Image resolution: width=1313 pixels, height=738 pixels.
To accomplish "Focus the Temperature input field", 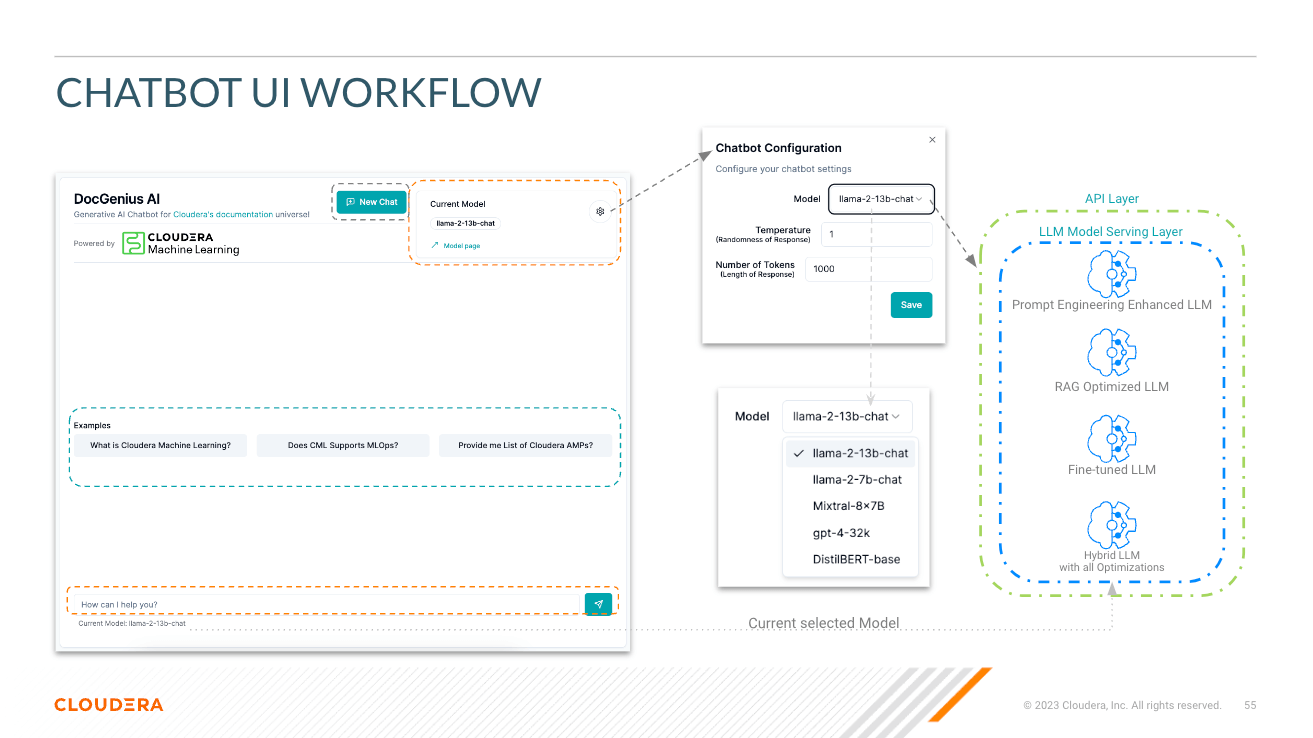I will point(877,234).
